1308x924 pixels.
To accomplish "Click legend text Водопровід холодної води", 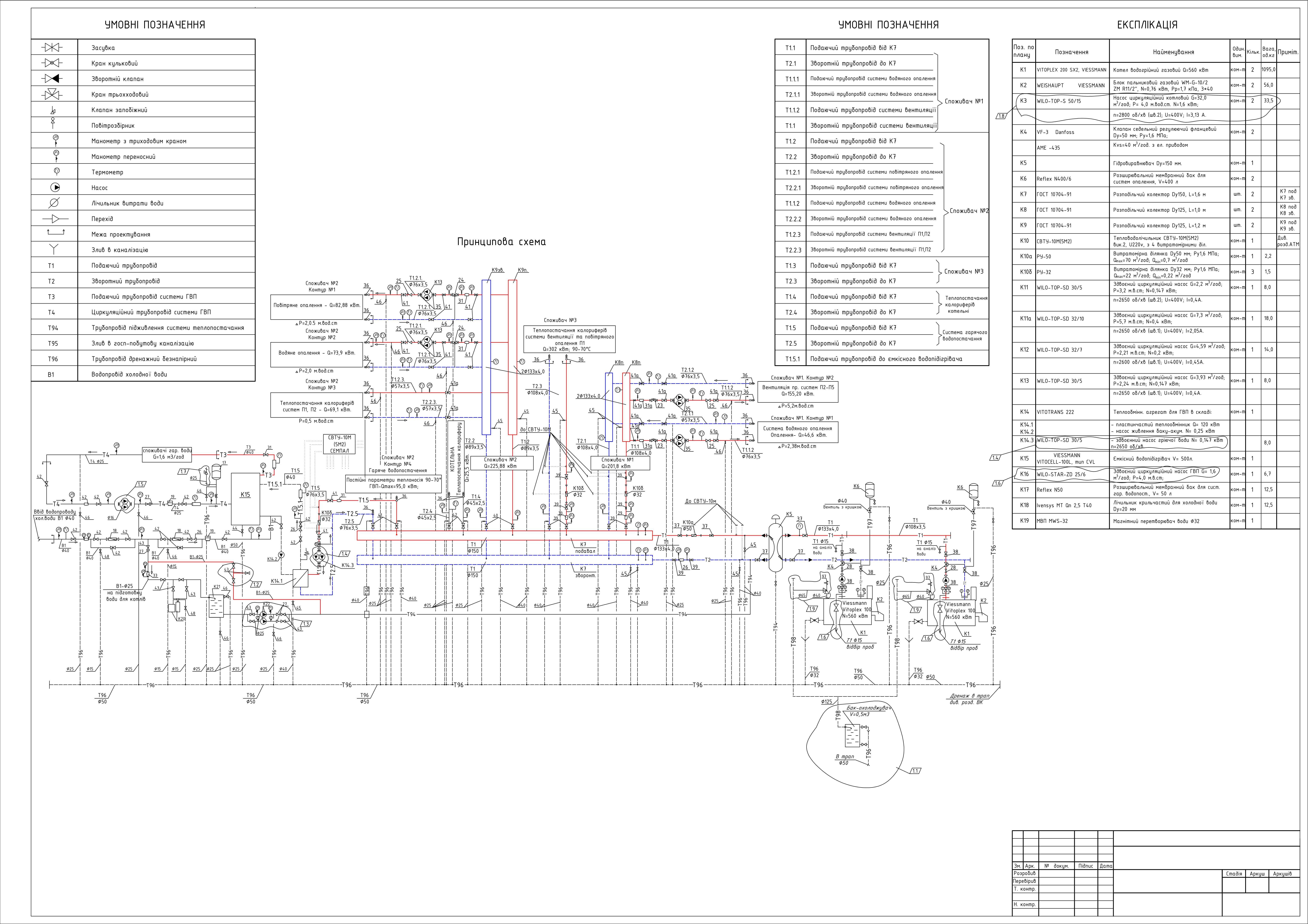I will tap(129, 375).
